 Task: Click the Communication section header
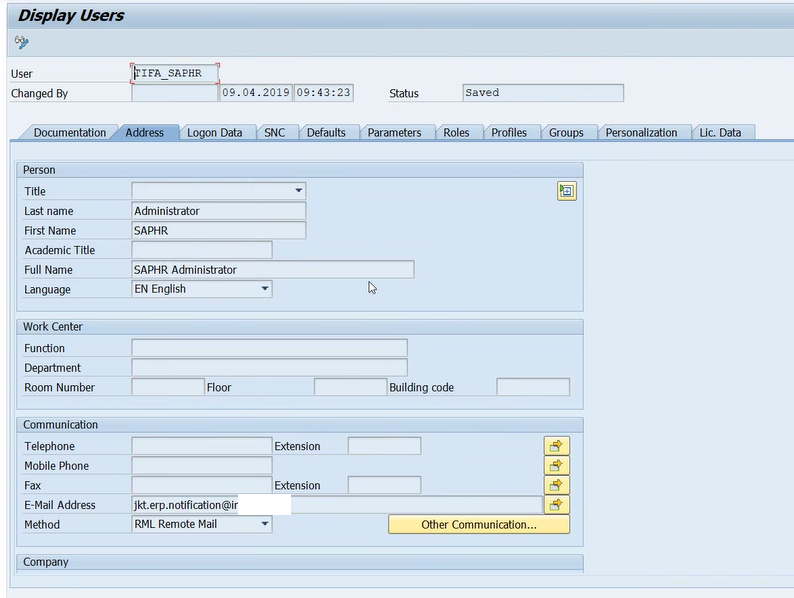[300, 425]
